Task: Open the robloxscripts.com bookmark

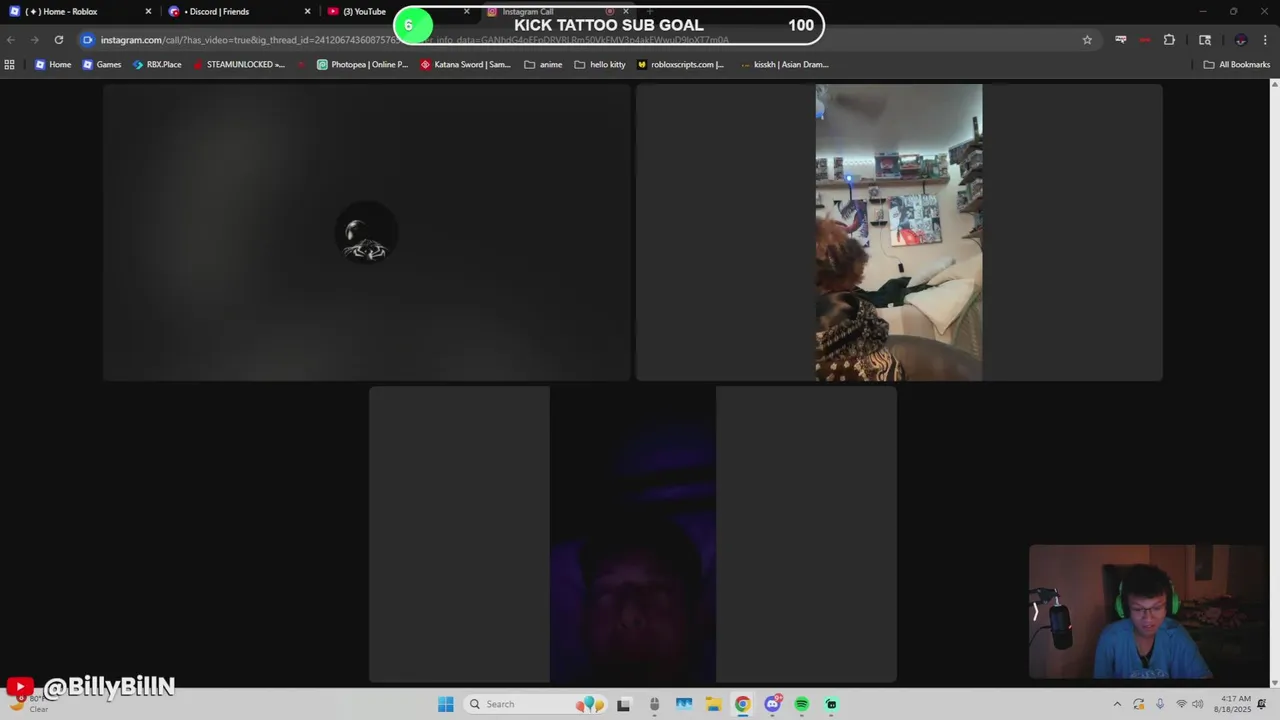Action: point(680,65)
